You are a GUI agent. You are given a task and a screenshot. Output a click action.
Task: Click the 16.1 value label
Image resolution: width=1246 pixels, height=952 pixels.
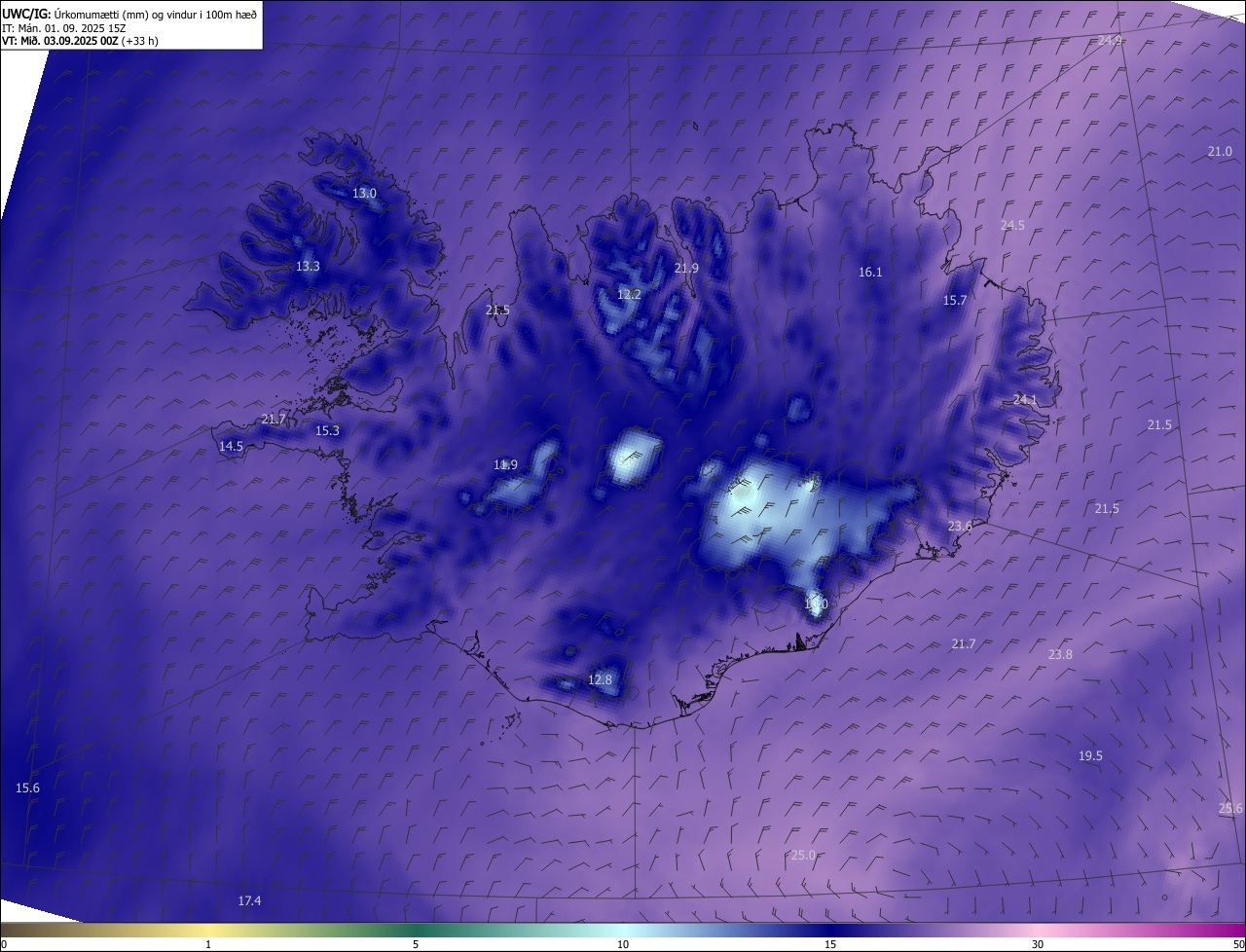870,272
